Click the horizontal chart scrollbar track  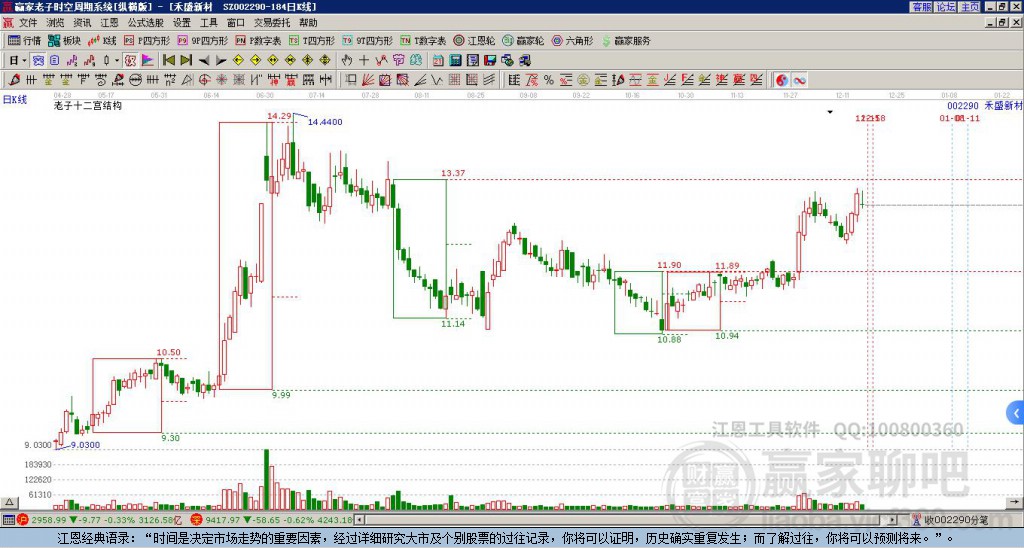626,520
